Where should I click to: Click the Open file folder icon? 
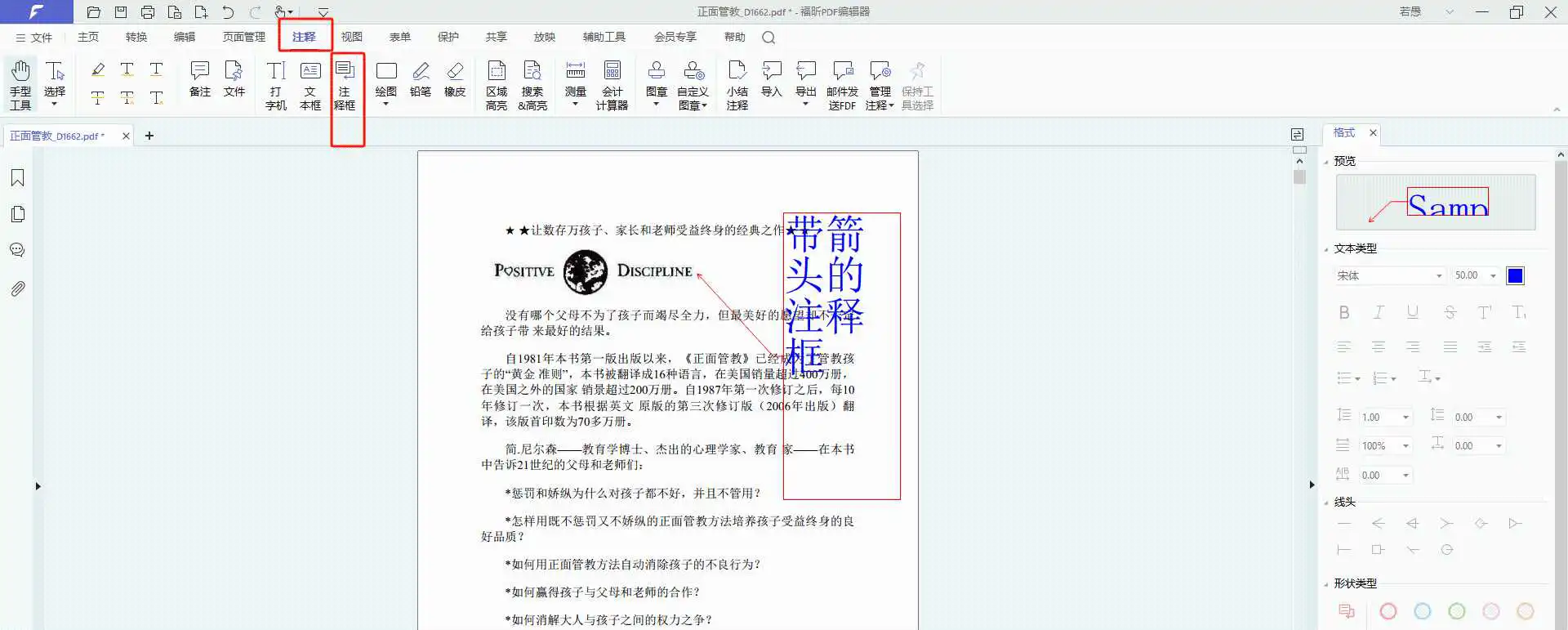click(94, 12)
